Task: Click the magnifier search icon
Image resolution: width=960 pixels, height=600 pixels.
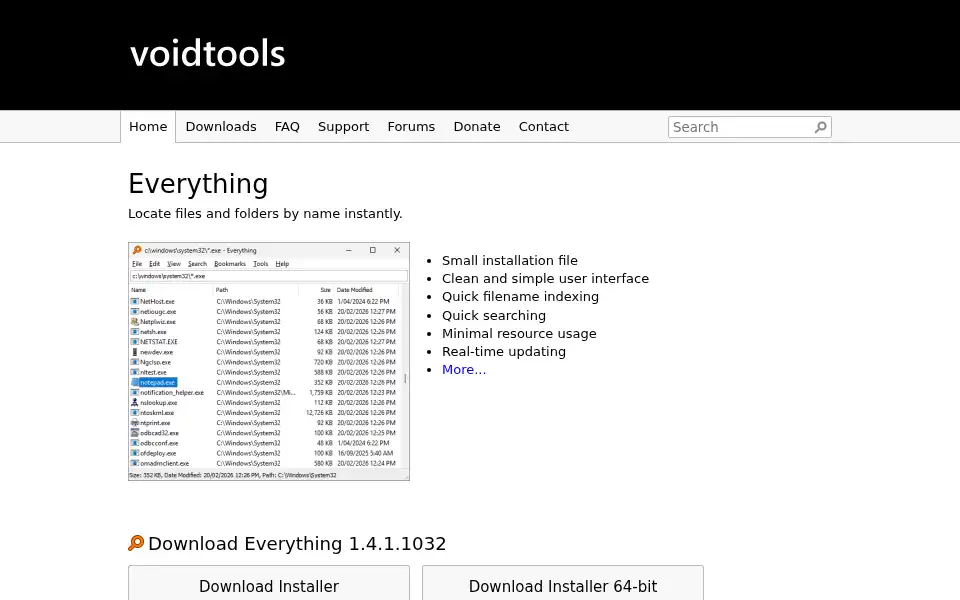Action: coord(821,127)
